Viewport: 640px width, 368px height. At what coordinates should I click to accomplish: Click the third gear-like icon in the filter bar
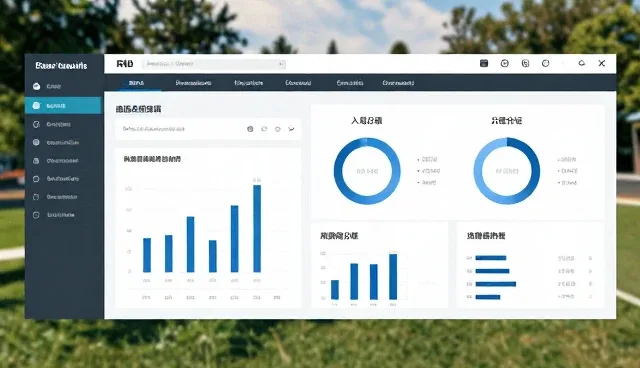(278, 129)
